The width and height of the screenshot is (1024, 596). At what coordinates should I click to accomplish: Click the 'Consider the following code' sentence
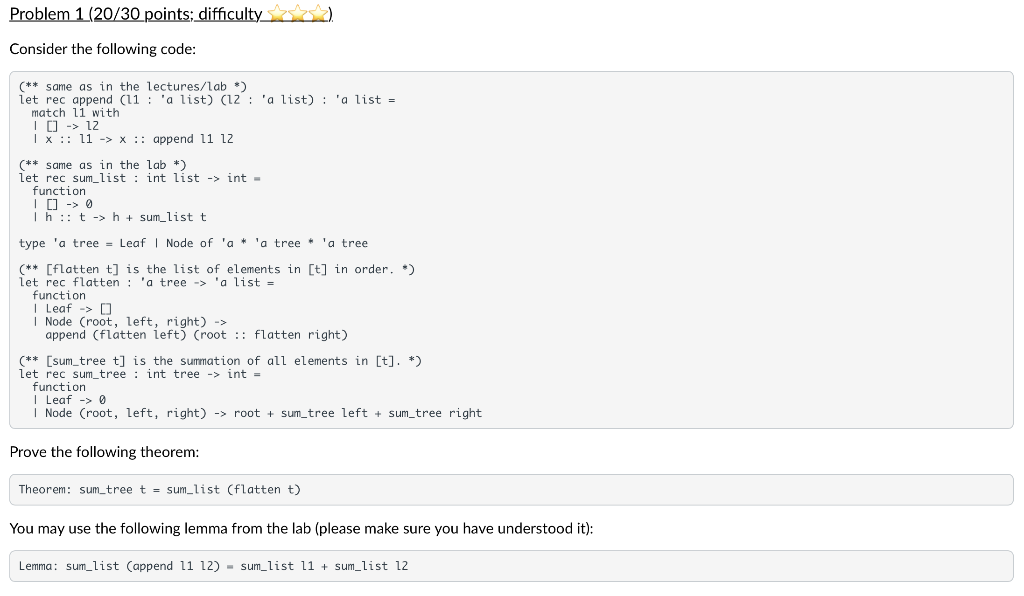103,49
